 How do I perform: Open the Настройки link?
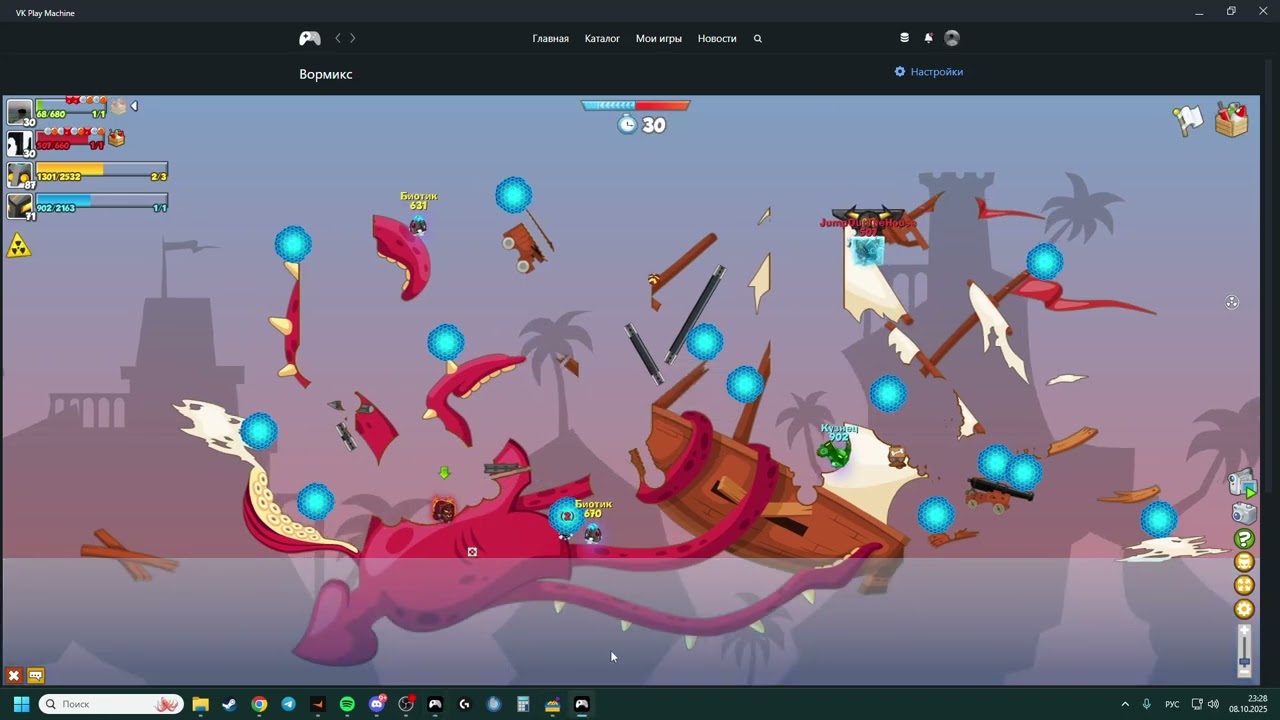pos(929,72)
